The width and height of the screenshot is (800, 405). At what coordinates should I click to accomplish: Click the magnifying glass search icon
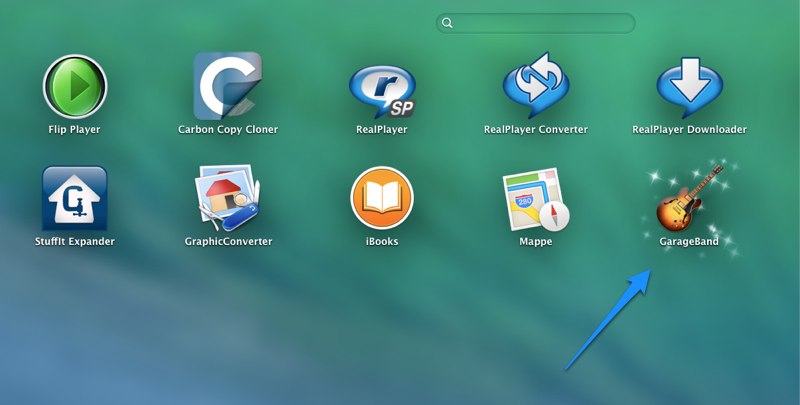[x=447, y=23]
